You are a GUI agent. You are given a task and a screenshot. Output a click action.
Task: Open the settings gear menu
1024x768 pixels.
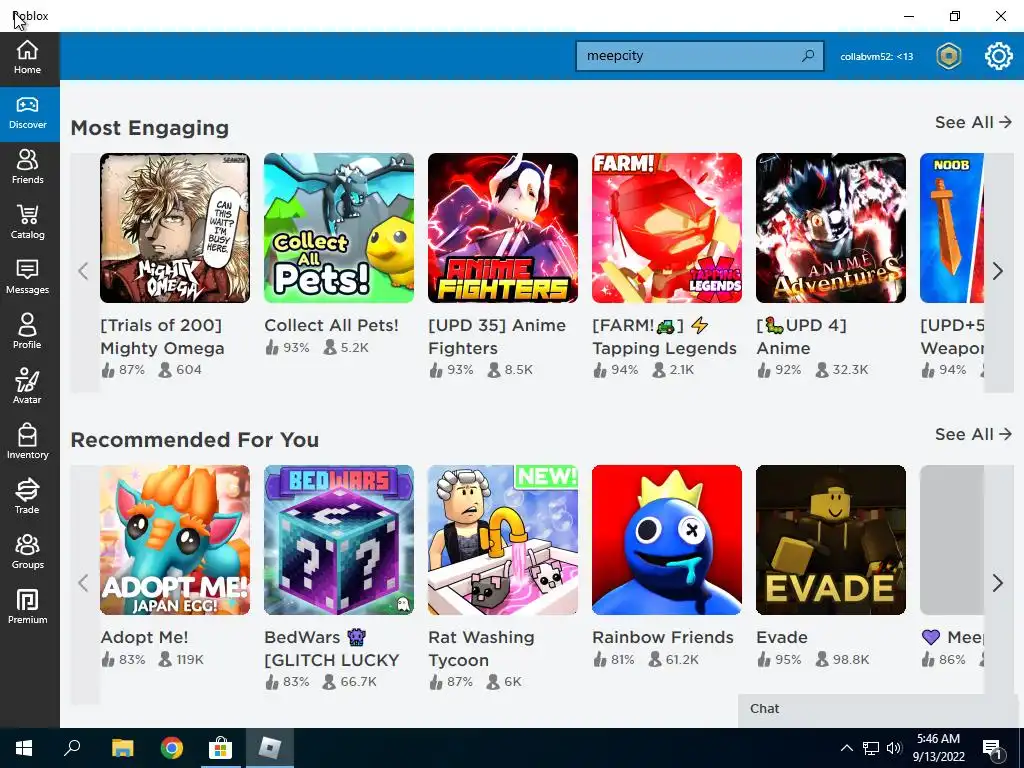click(998, 56)
